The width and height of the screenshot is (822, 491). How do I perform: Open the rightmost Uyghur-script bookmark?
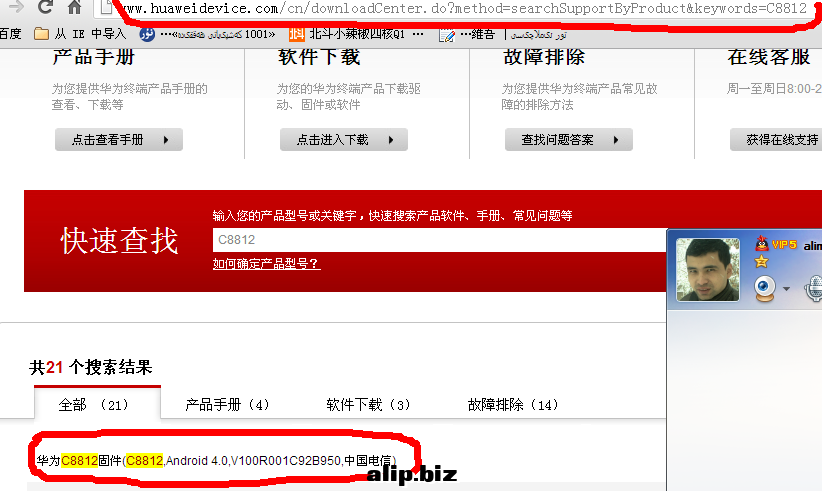(538, 35)
